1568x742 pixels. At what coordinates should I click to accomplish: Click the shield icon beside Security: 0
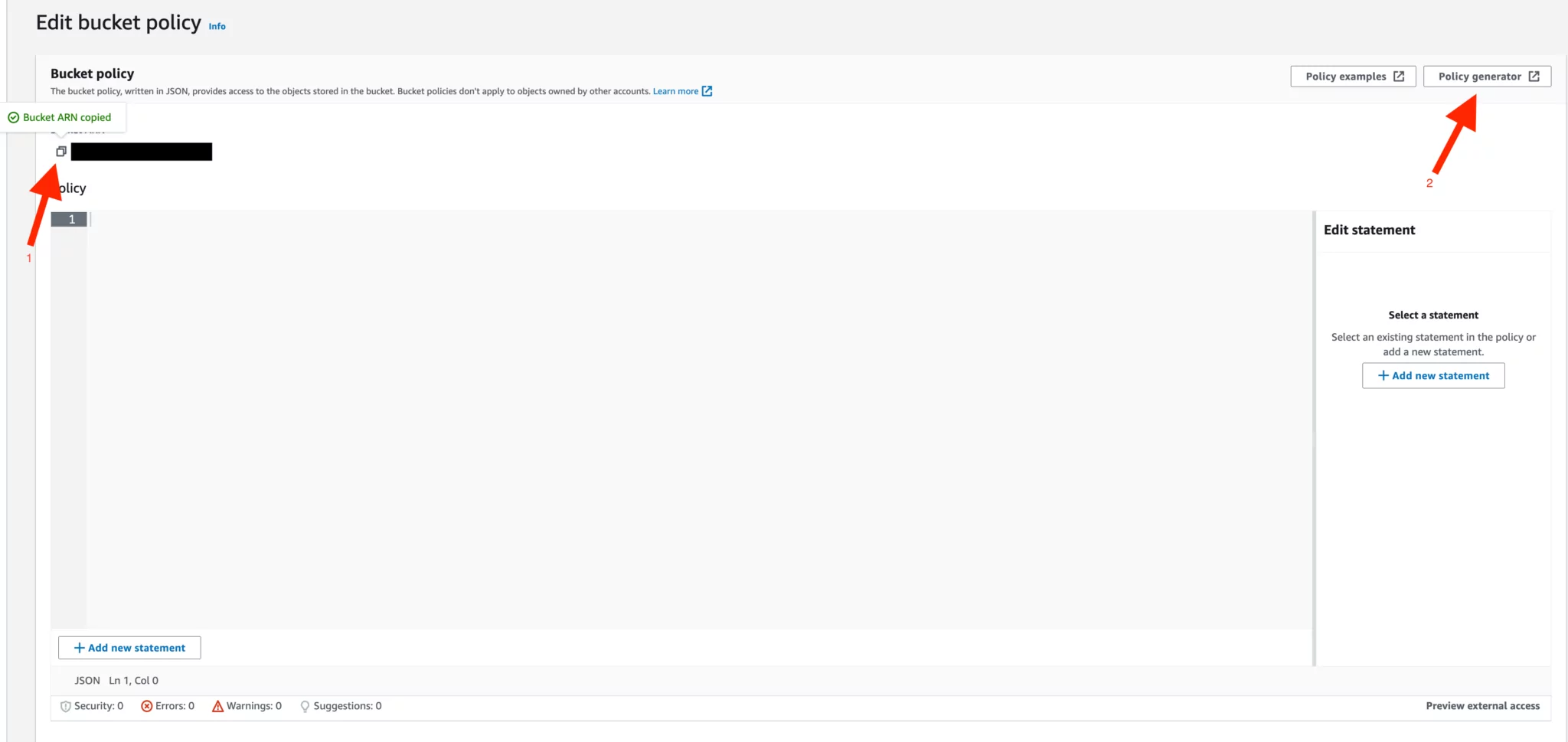[65, 706]
